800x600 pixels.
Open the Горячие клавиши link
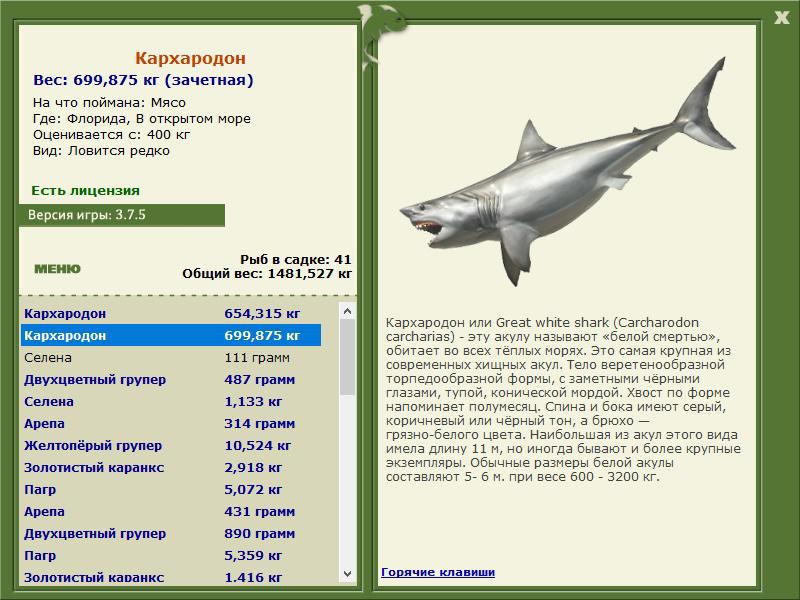pyautogui.click(x=438, y=572)
